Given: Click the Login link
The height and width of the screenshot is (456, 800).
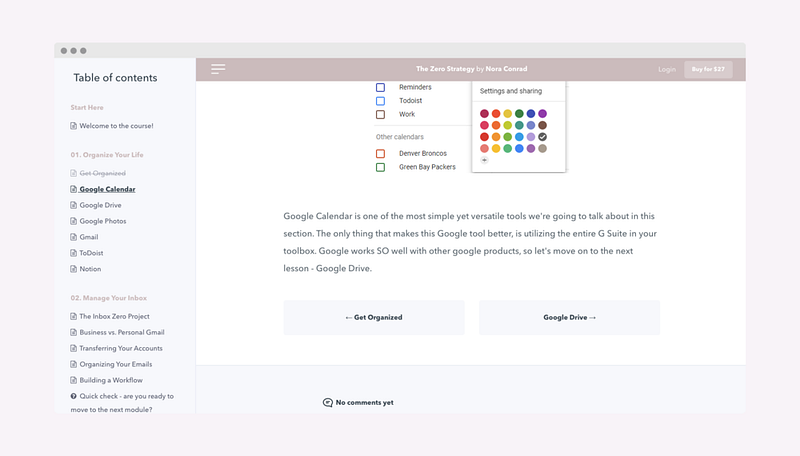Looking at the screenshot, I should (x=667, y=70).
